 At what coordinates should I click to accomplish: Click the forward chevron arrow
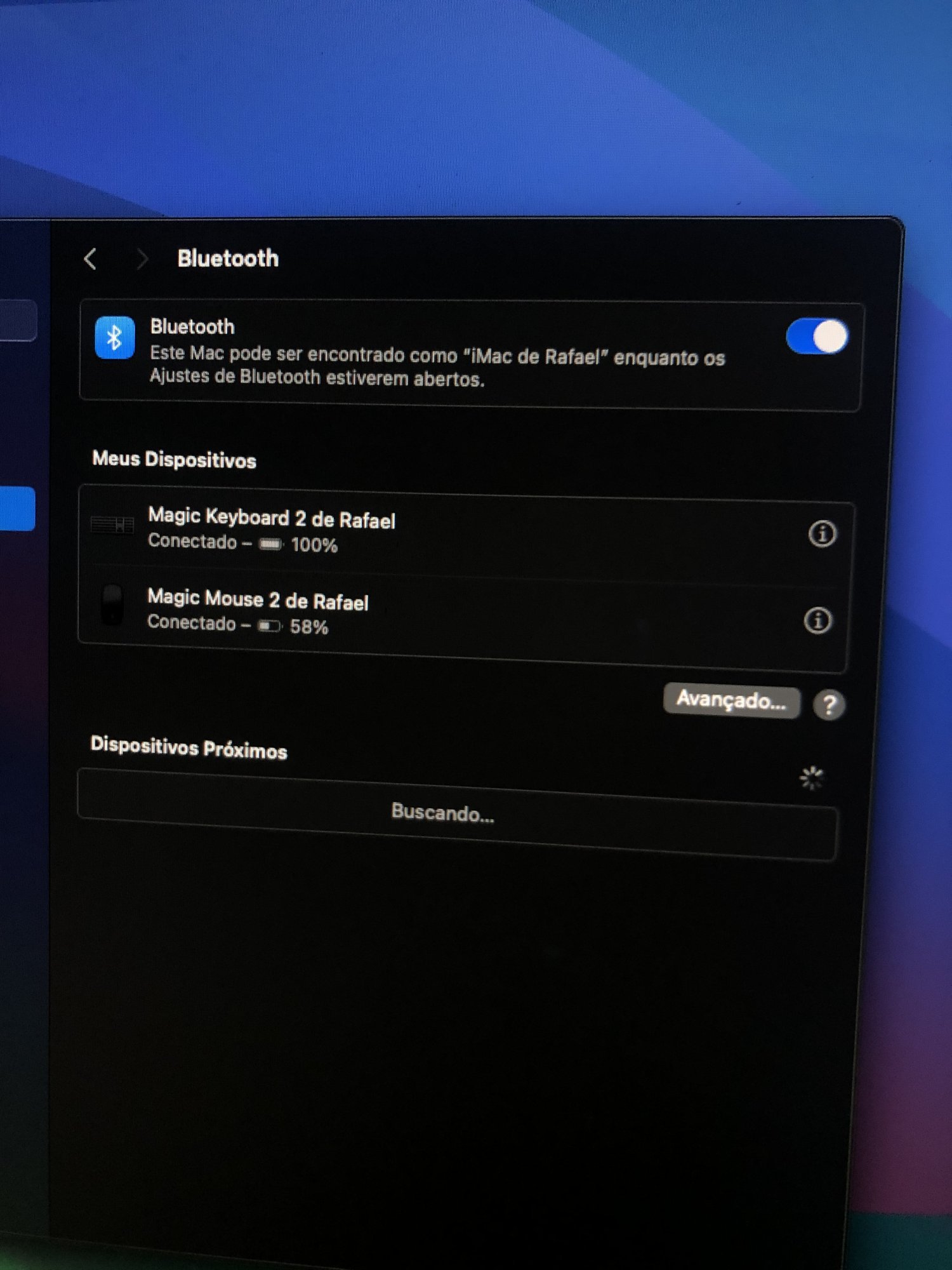point(143,259)
